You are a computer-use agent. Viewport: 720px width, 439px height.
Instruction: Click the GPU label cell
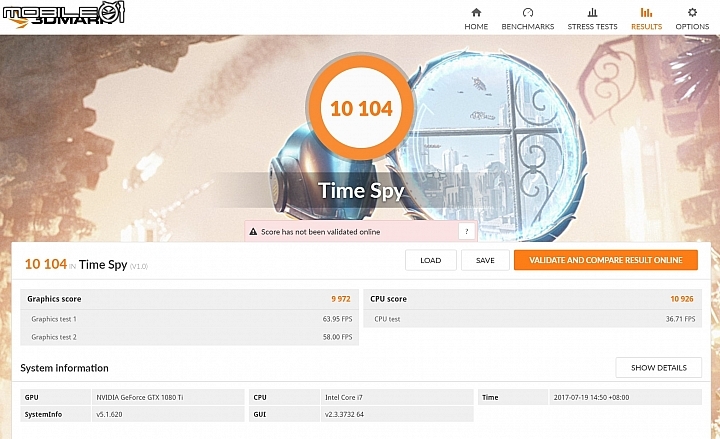[x=56, y=397]
